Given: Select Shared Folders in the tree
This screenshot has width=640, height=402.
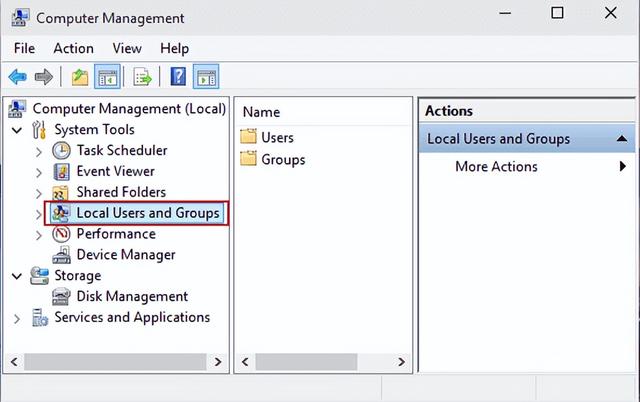Looking at the screenshot, I should click(x=121, y=192).
